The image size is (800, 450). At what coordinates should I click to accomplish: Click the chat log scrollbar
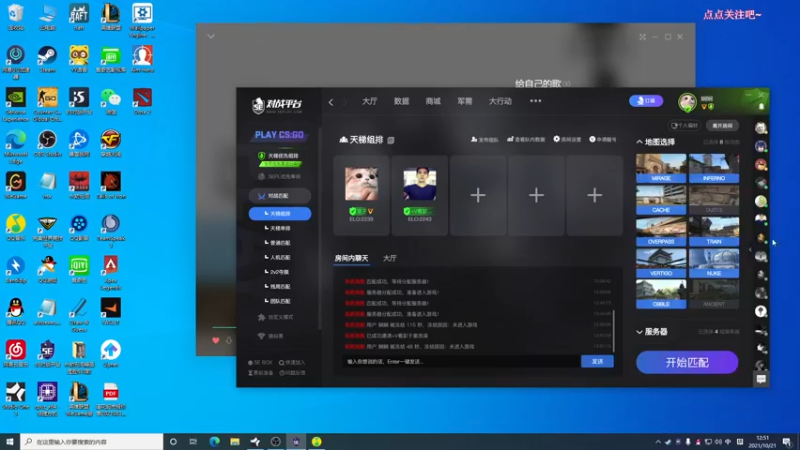(x=613, y=331)
